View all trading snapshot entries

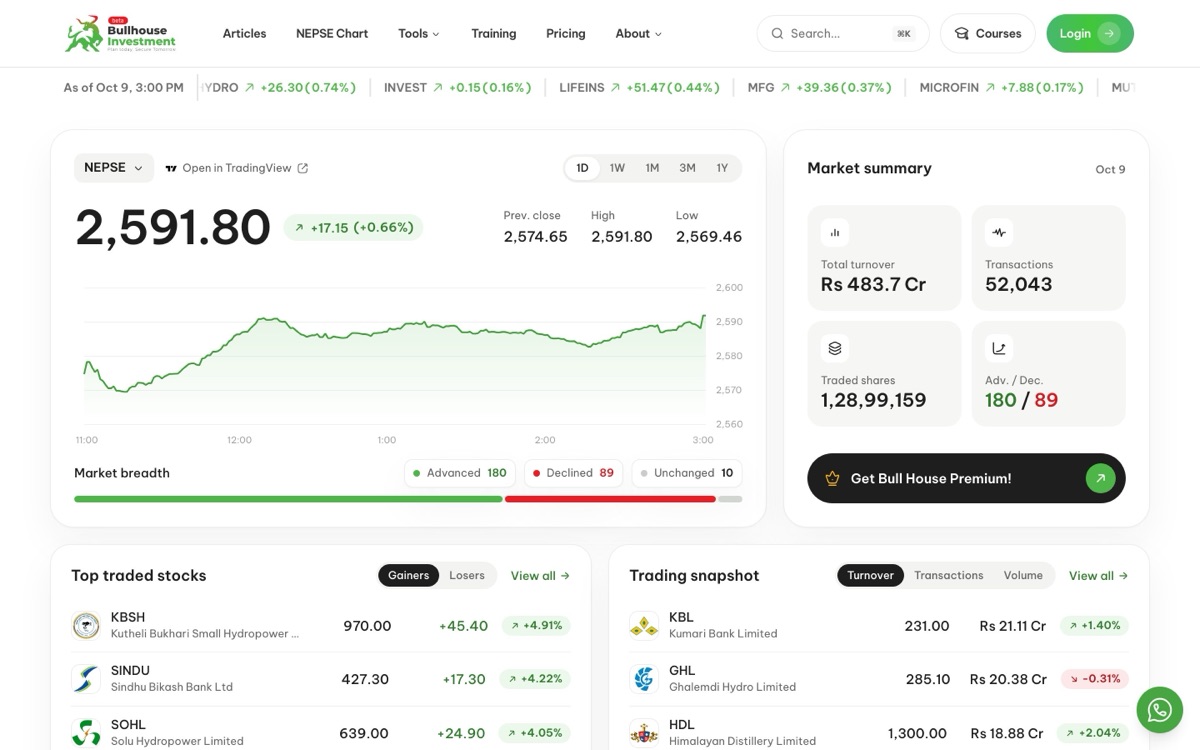pos(1098,576)
